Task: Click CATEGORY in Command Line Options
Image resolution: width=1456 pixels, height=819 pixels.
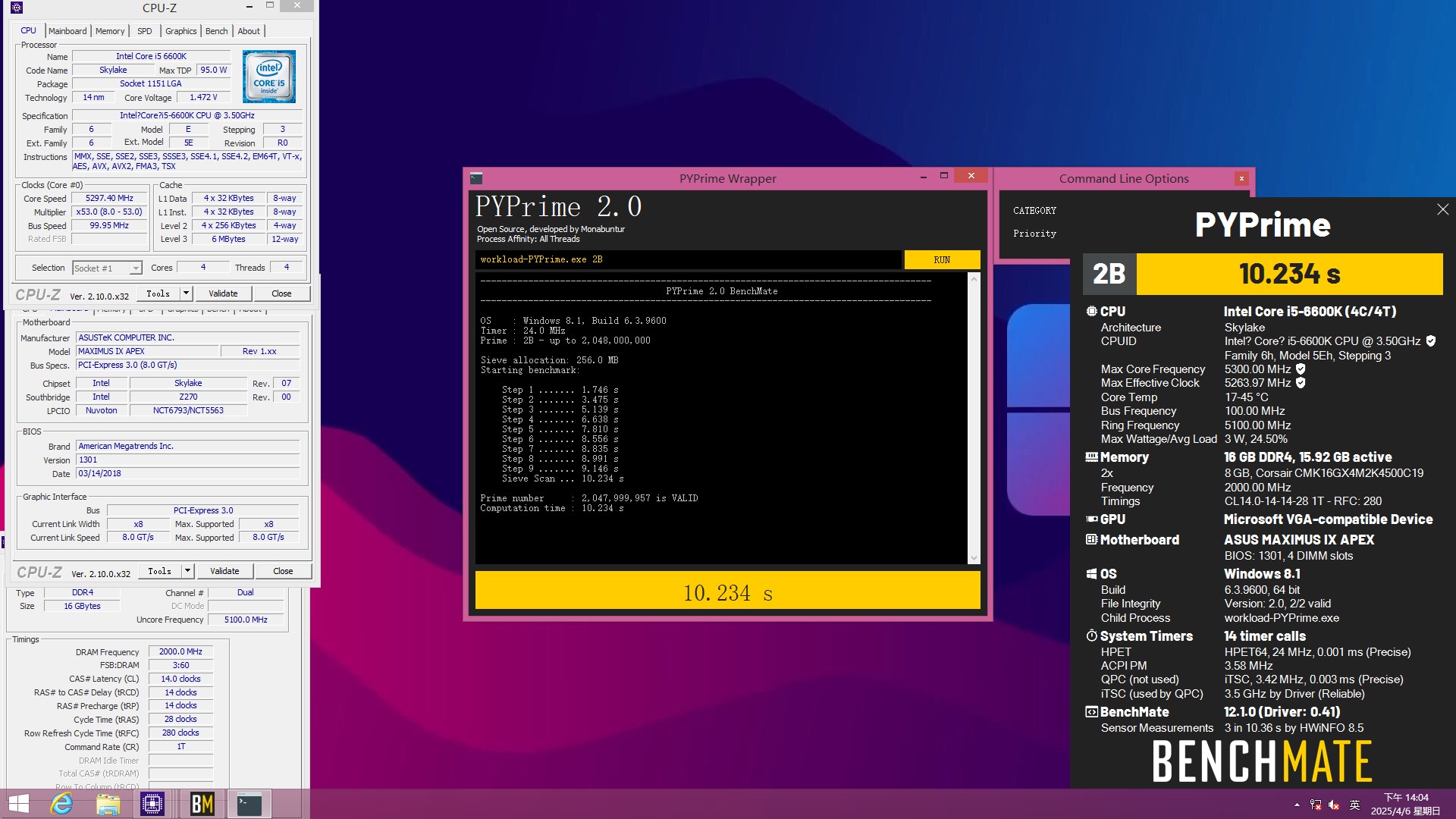Action: (1034, 211)
